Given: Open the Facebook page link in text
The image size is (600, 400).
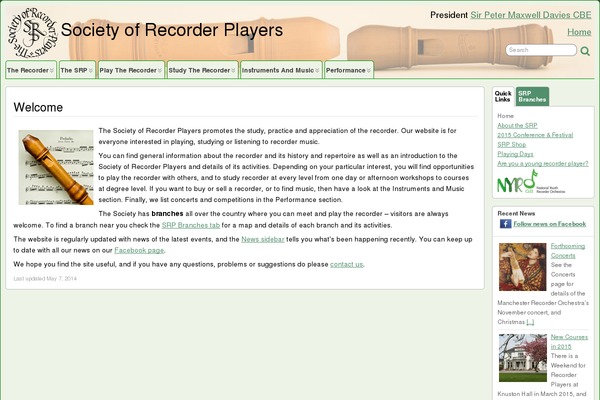Looking at the screenshot, I should click(x=139, y=250).
